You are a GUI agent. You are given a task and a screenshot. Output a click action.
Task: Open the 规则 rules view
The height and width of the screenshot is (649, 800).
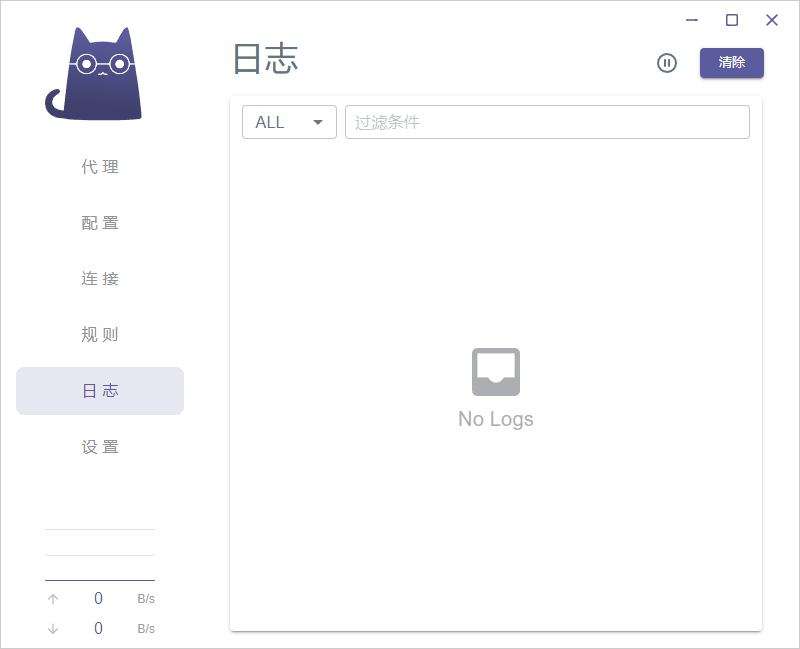[x=99, y=335]
